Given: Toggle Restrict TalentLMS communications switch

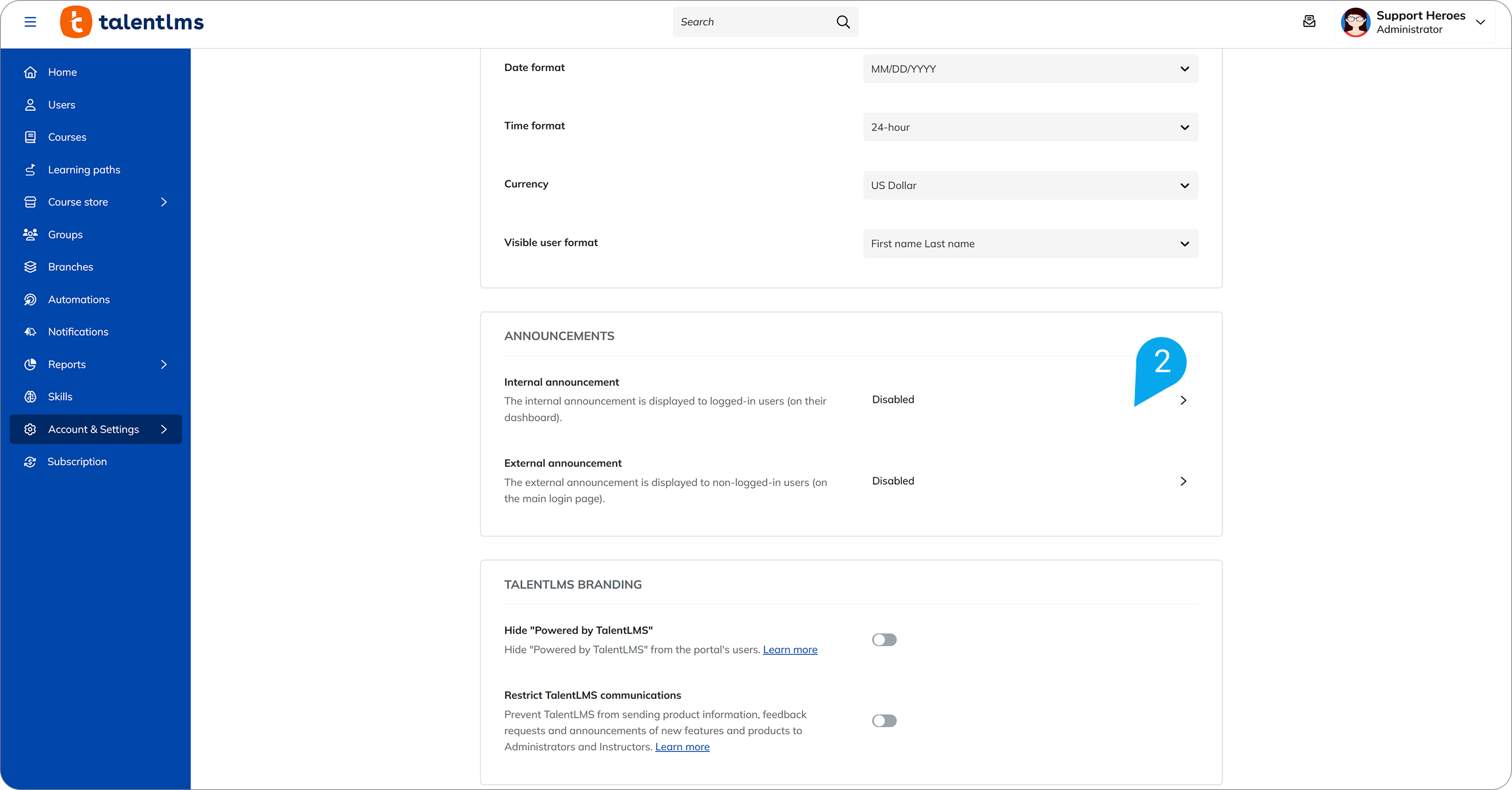Looking at the screenshot, I should tap(884, 720).
